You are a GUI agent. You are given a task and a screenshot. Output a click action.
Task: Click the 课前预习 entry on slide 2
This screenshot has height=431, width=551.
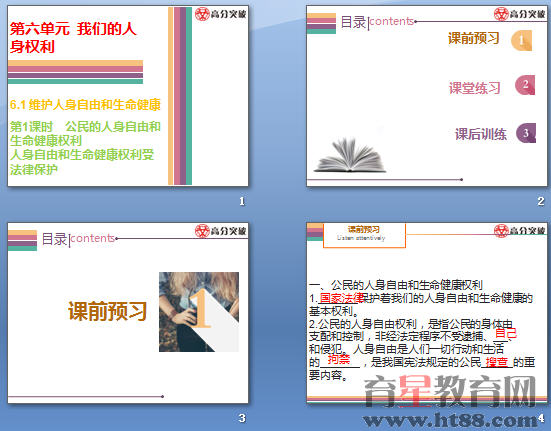[473, 38]
